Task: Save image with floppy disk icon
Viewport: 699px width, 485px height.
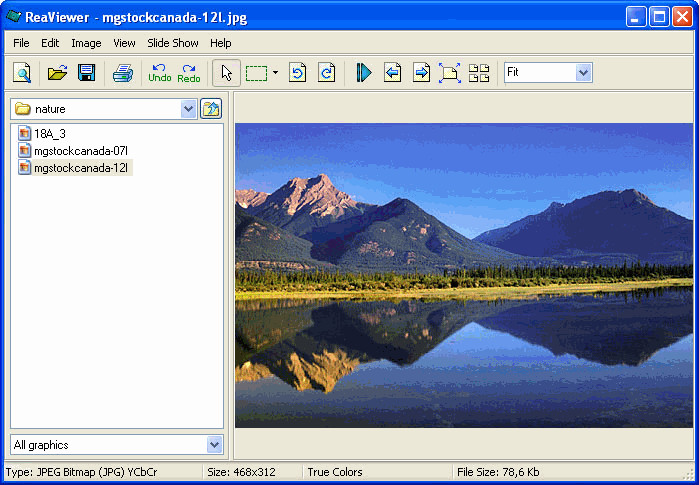Action: (x=86, y=73)
